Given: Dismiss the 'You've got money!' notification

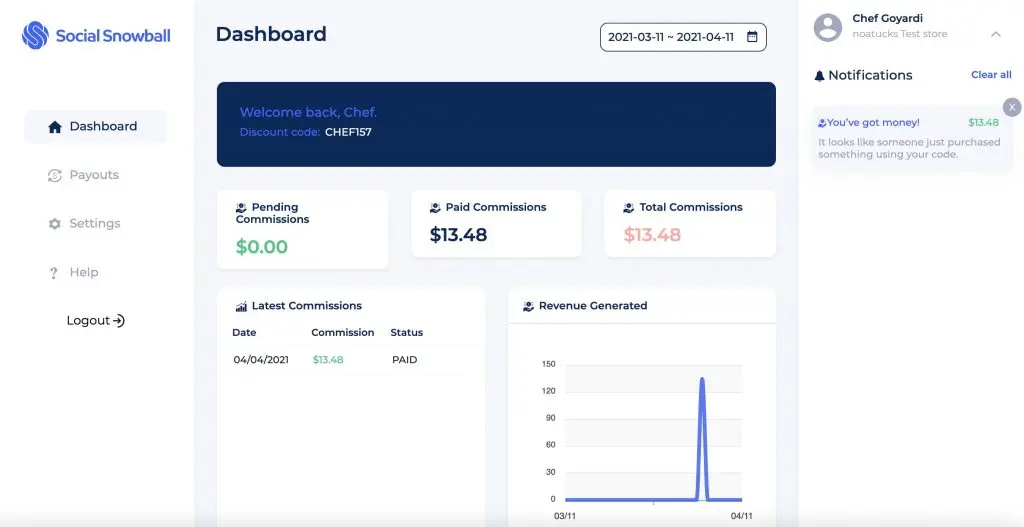Looking at the screenshot, I should coord(1012,107).
